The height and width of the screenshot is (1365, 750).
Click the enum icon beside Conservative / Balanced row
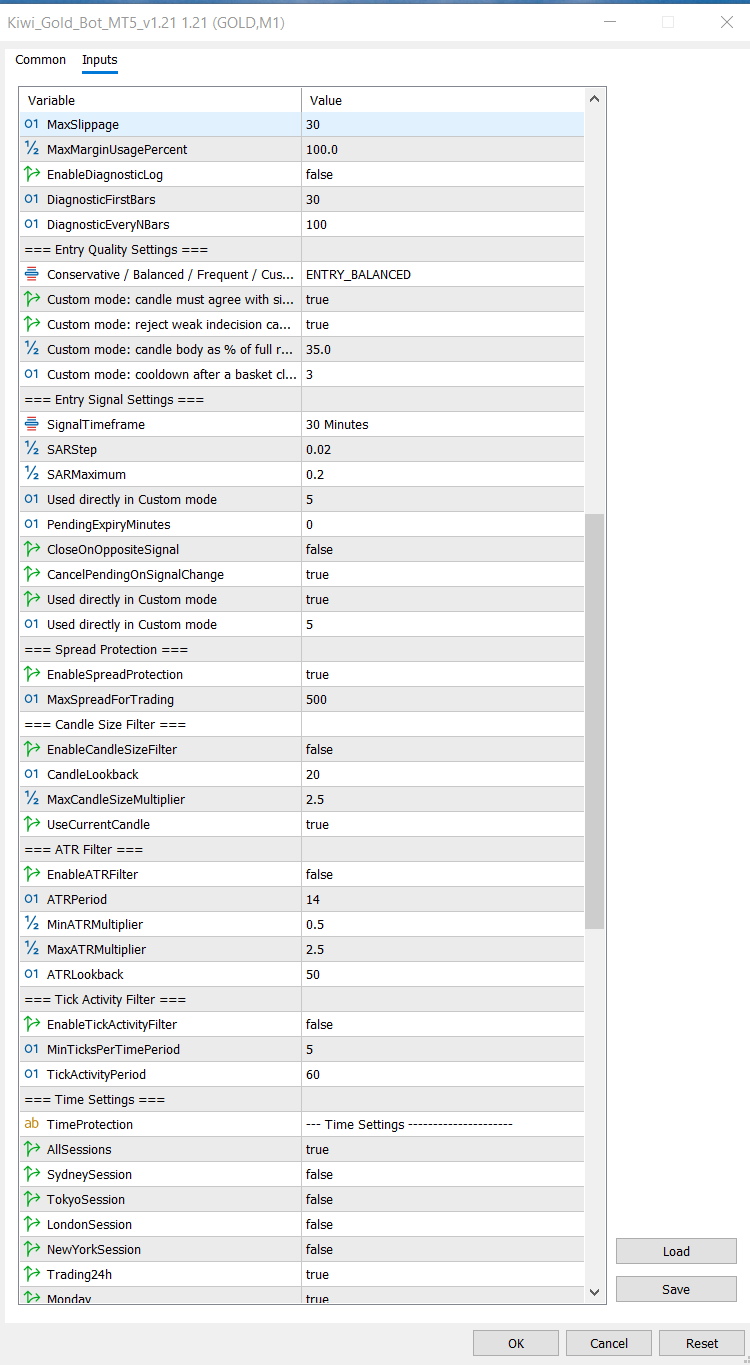[x=31, y=274]
